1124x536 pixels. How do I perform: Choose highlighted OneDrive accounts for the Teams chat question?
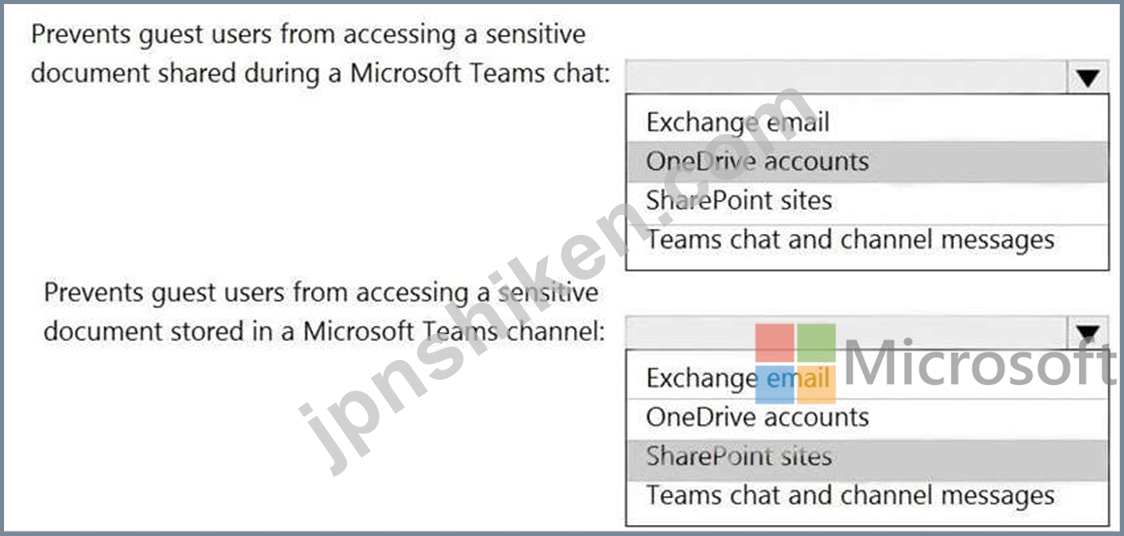click(867, 161)
